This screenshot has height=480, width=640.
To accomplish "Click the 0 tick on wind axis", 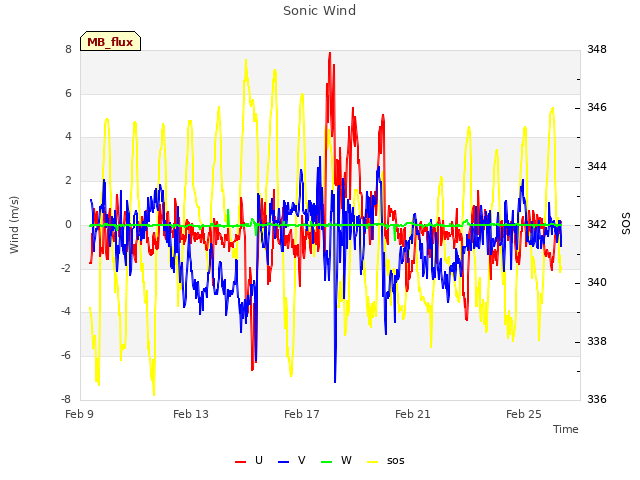I will click(x=68, y=224).
